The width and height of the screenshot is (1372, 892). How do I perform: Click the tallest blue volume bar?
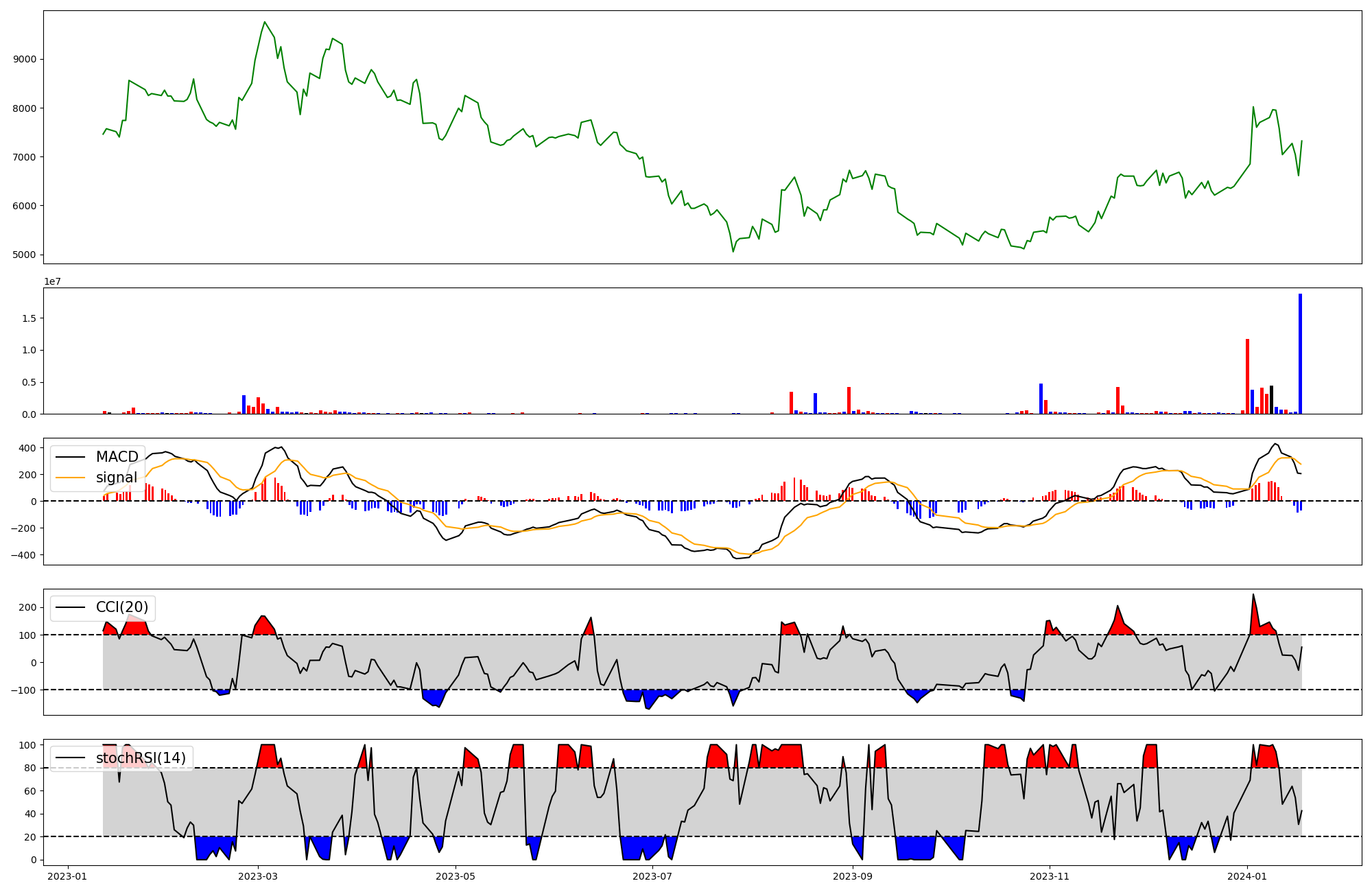pyautogui.click(x=1300, y=353)
